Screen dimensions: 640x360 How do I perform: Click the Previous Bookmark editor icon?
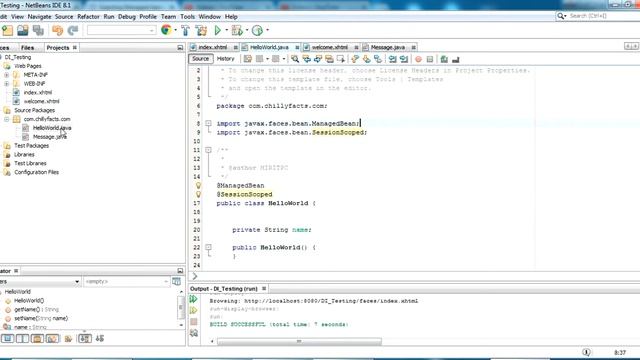(355, 59)
